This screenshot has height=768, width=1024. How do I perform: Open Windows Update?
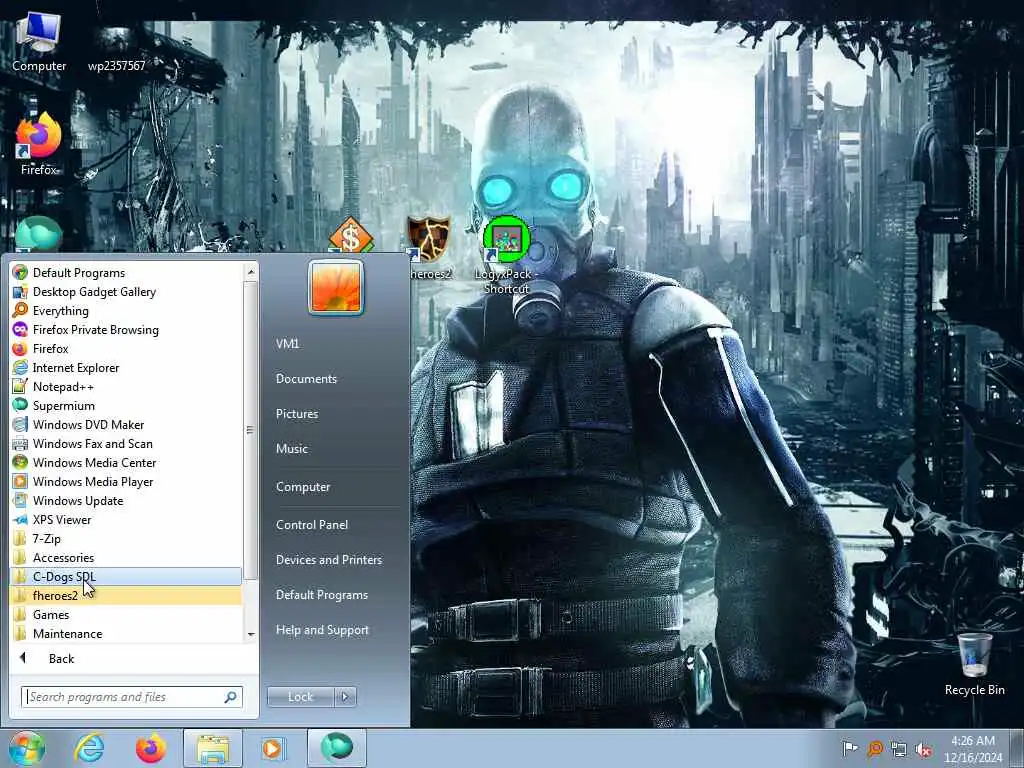pos(126,500)
